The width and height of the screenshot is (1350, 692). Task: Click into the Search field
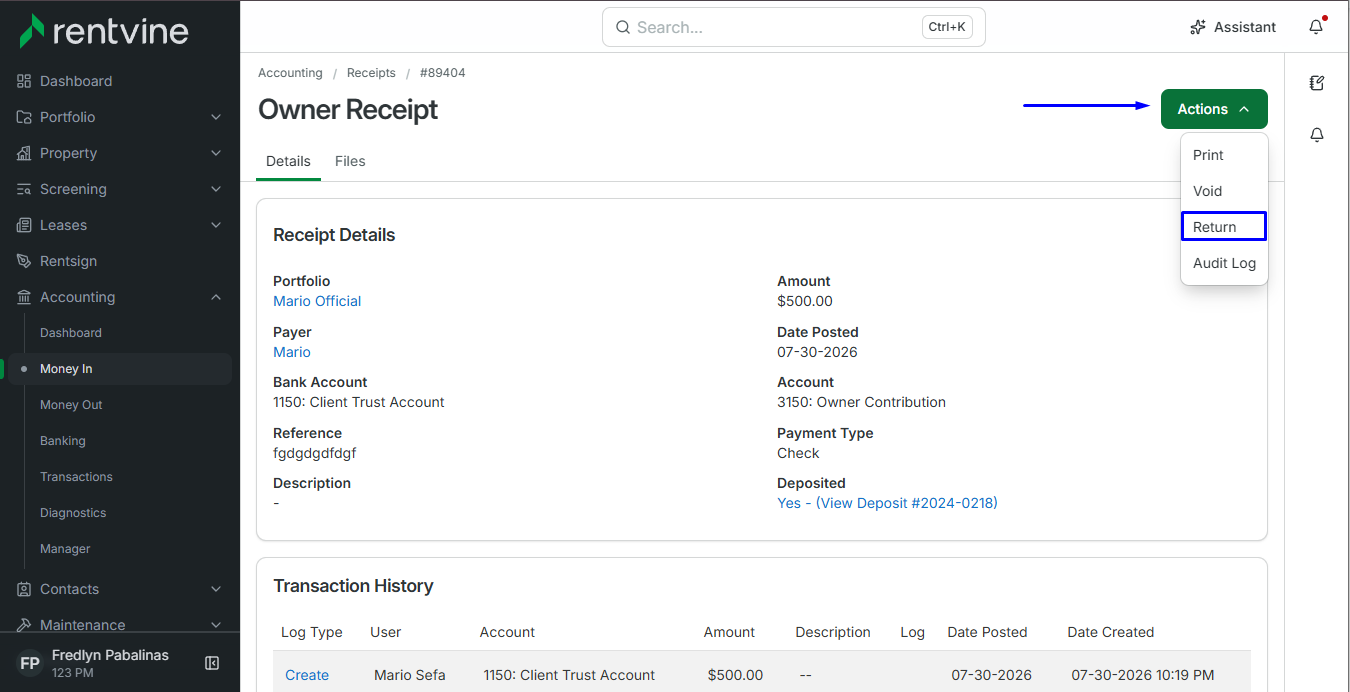[x=794, y=27]
